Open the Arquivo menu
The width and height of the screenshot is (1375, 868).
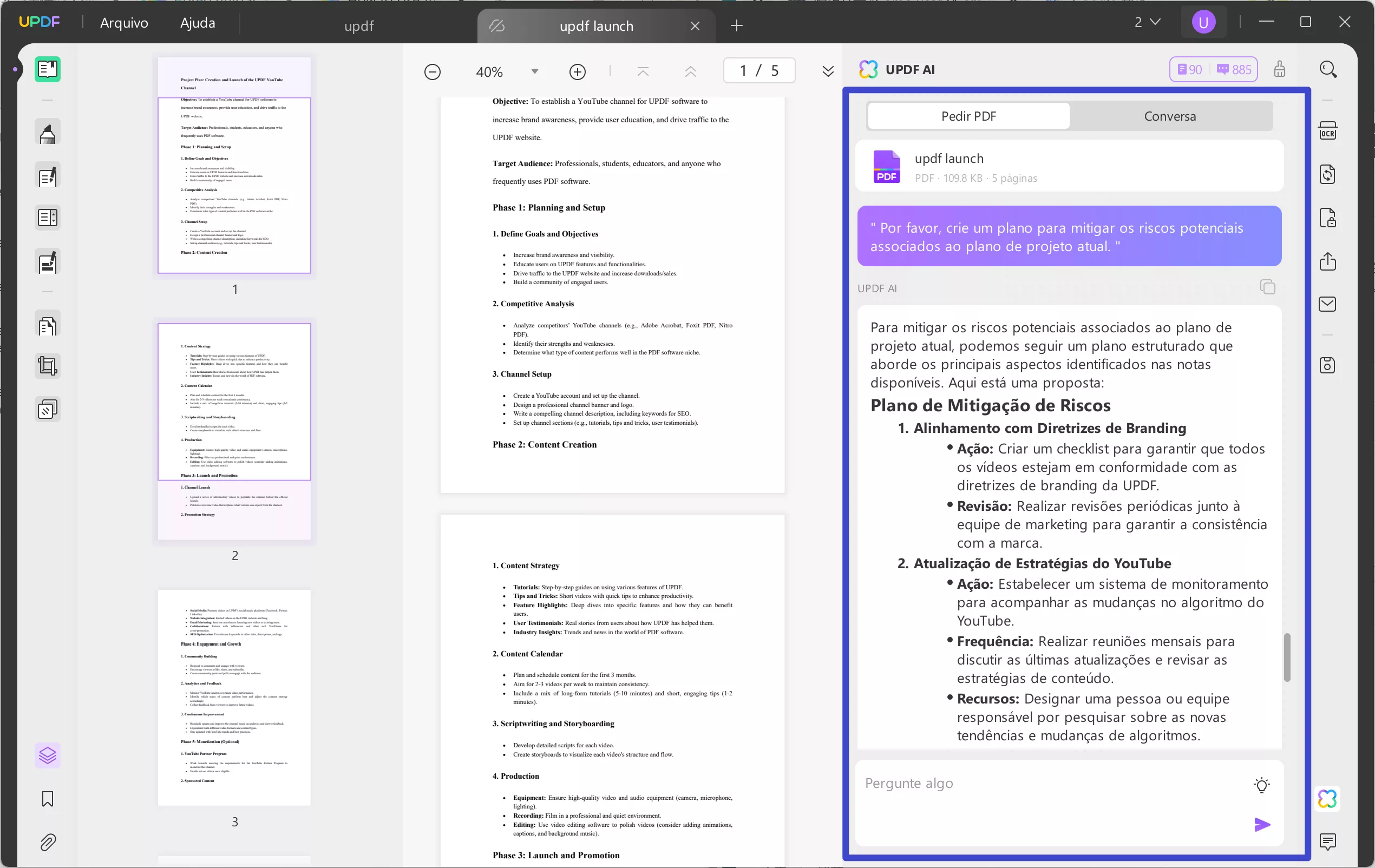tap(124, 23)
